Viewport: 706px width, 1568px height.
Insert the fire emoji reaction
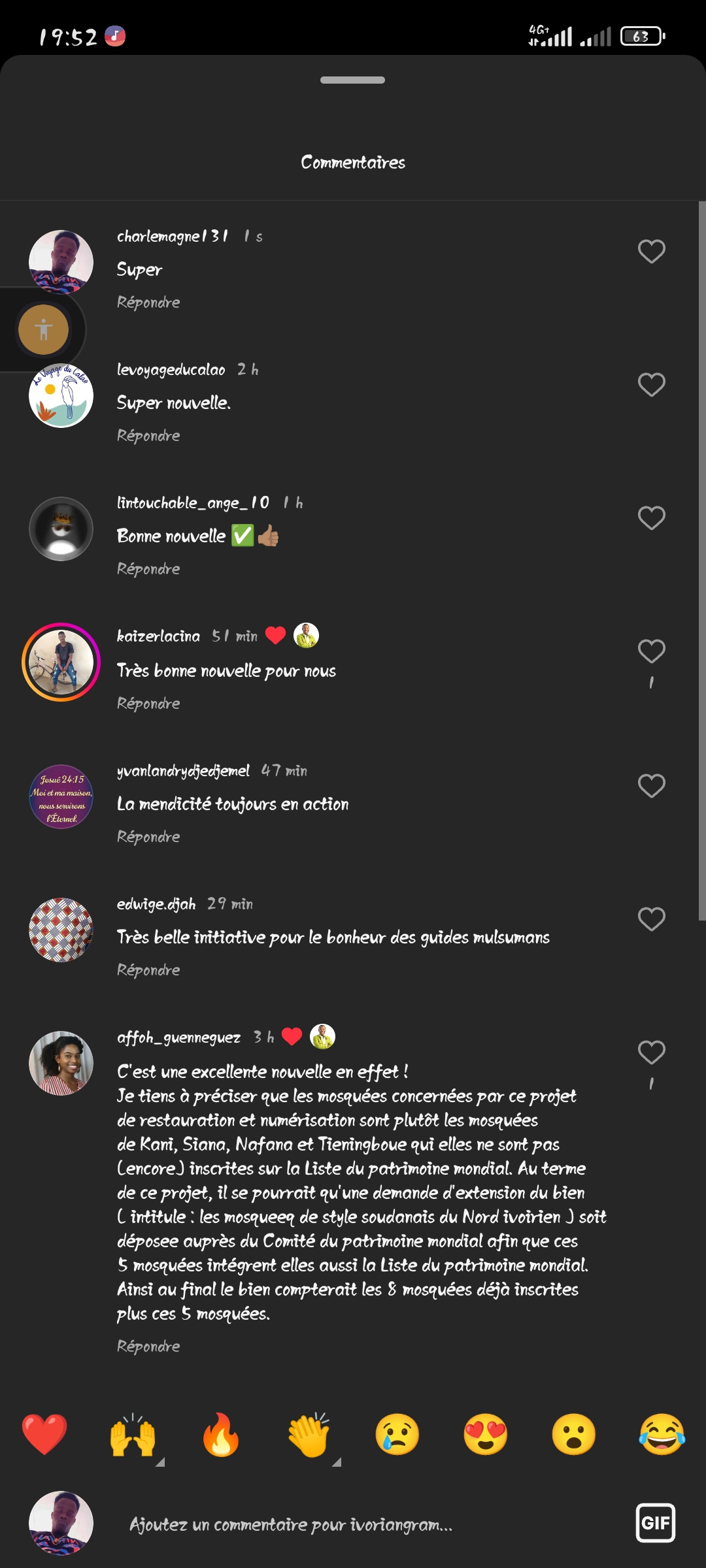pyautogui.click(x=221, y=1435)
